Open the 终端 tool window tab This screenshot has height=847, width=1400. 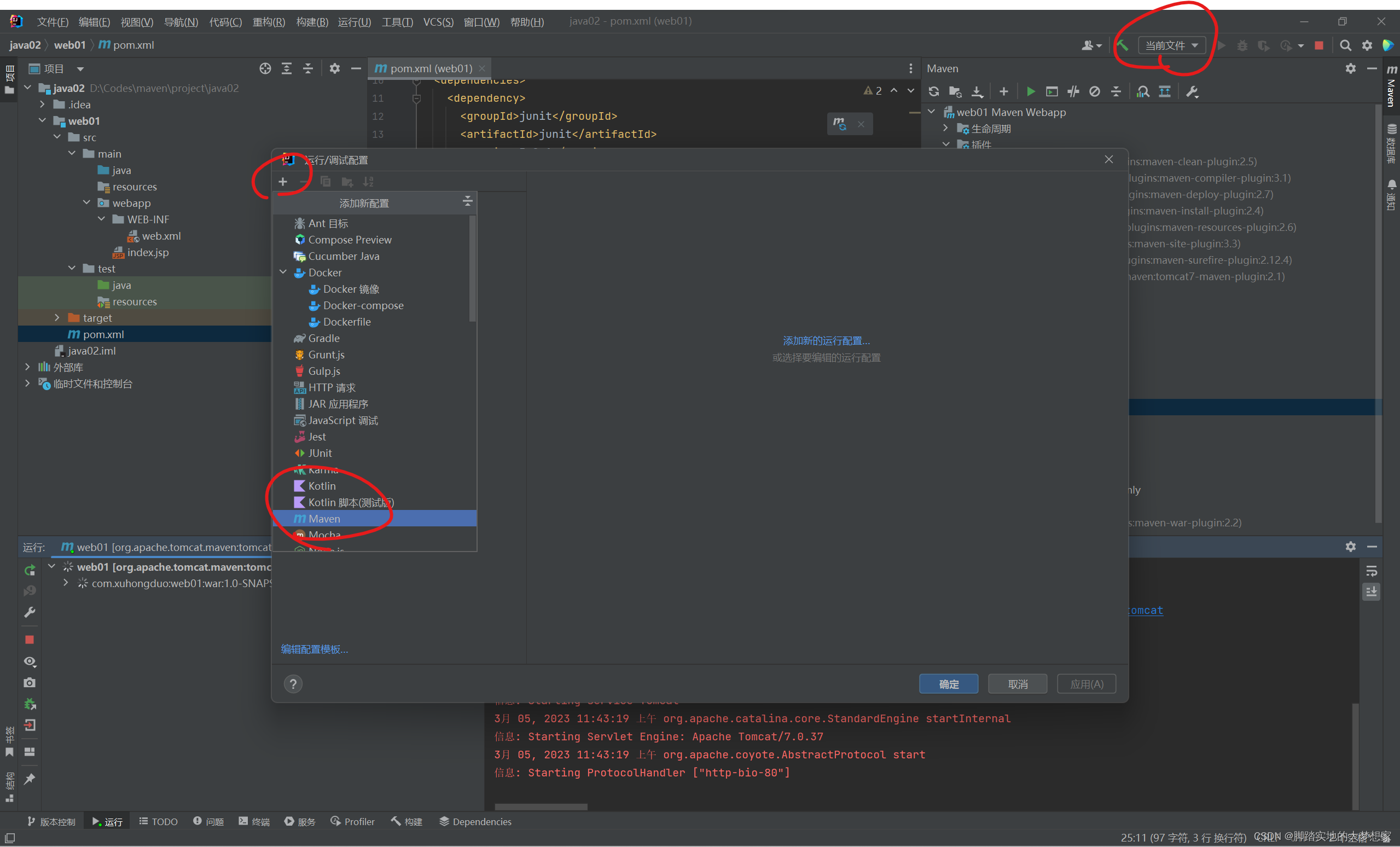click(x=254, y=821)
